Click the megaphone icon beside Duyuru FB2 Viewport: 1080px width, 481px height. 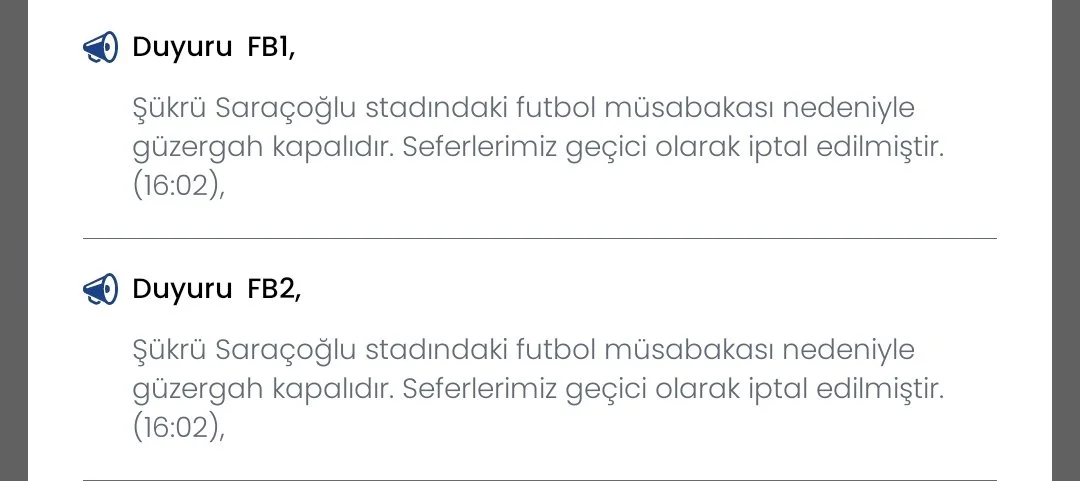click(100, 290)
